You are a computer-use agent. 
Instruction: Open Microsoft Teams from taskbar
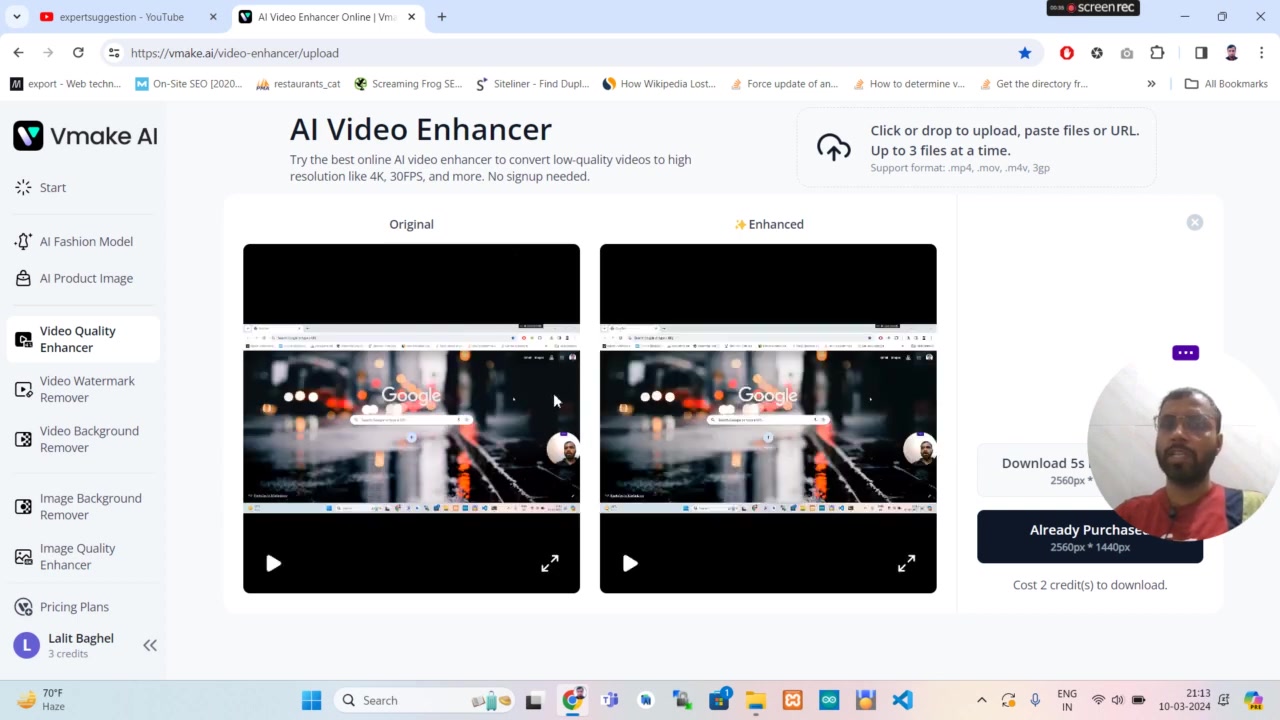click(609, 700)
